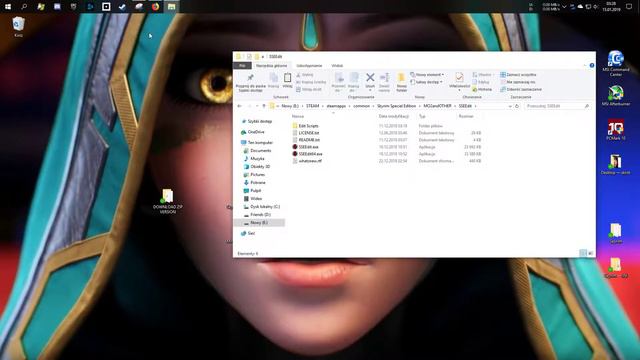Select Ten komputer in navigation pane

pyautogui.click(x=257, y=142)
